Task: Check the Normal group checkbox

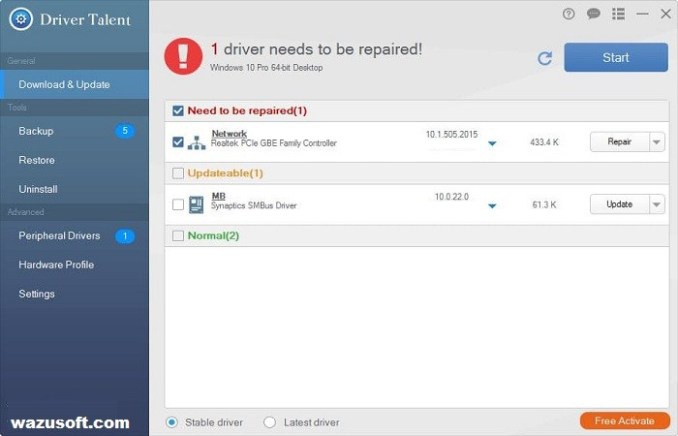Action: point(178,236)
